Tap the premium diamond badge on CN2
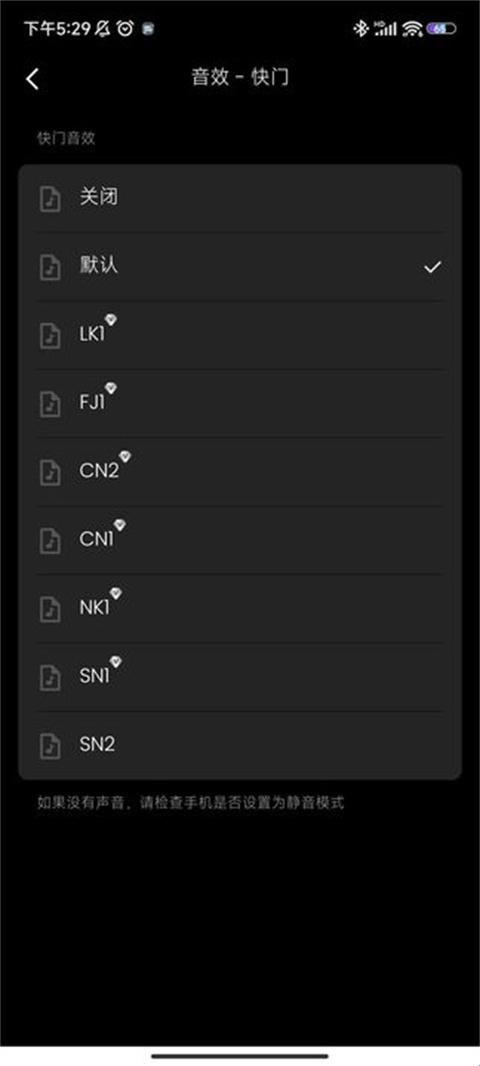 point(125,456)
